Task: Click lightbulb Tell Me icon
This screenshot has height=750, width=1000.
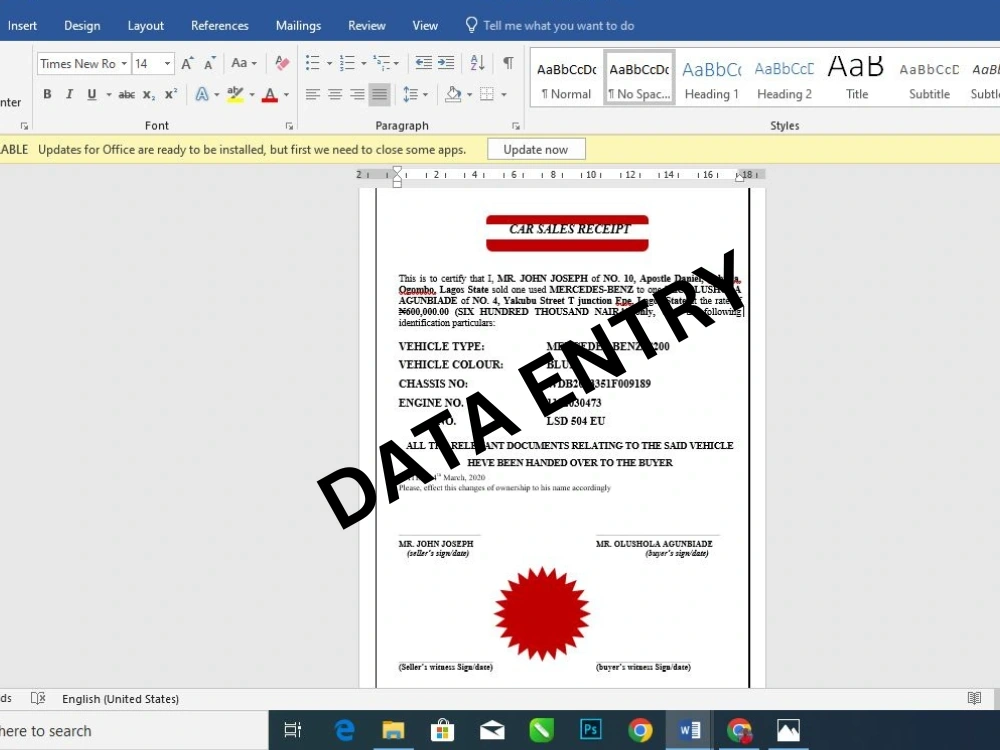Action: (471, 25)
